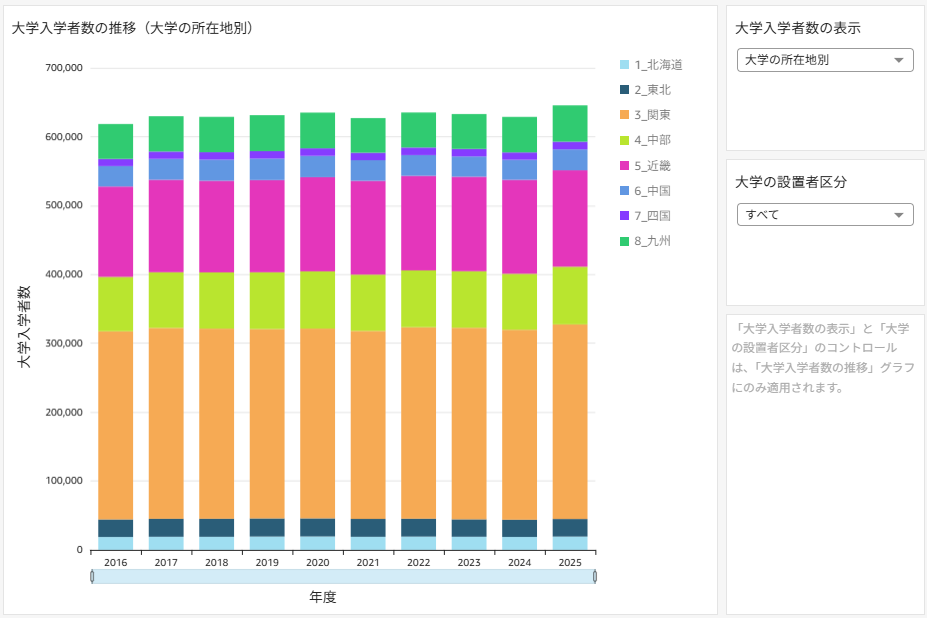The image size is (927, 618).
Task: Click the blue 中国 segment of the 2023 bar
Action: 469,166
